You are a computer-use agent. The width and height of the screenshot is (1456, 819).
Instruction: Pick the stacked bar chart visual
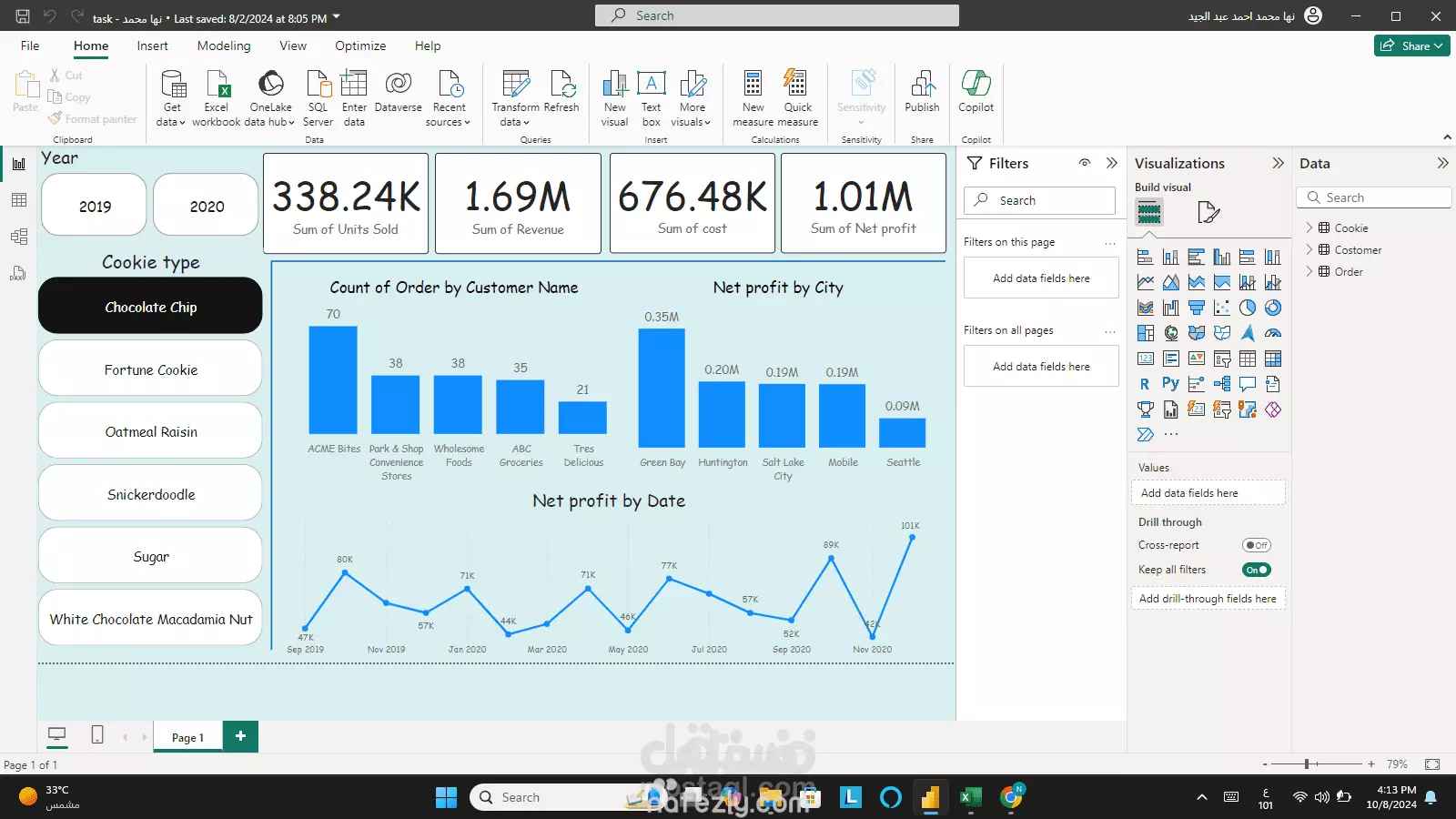pyautogui.click(x=1146, y=257)
